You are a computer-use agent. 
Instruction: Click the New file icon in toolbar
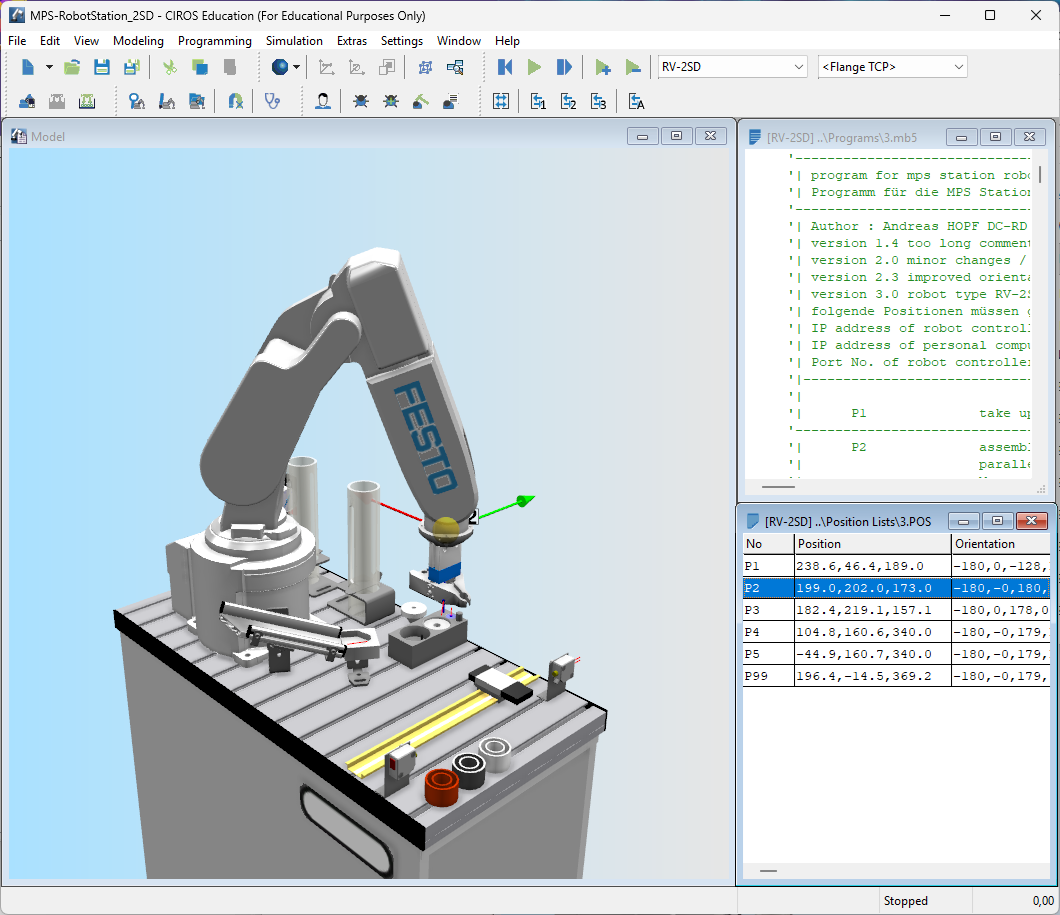28,67
